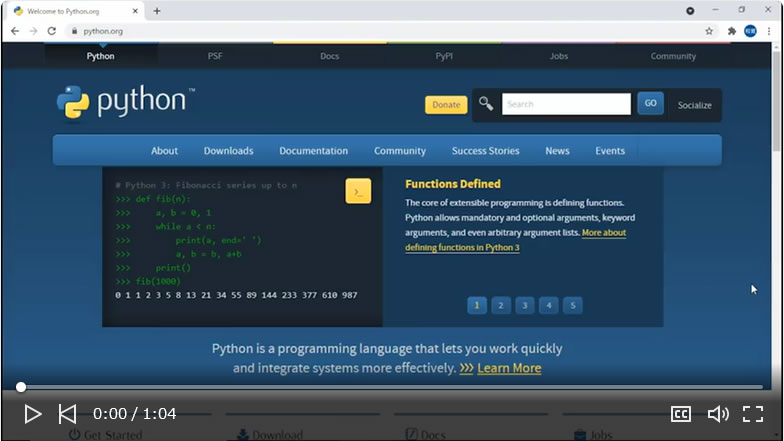Click the page vertical scrollbar
784x441 pixels.
click(x=776, y=100)
